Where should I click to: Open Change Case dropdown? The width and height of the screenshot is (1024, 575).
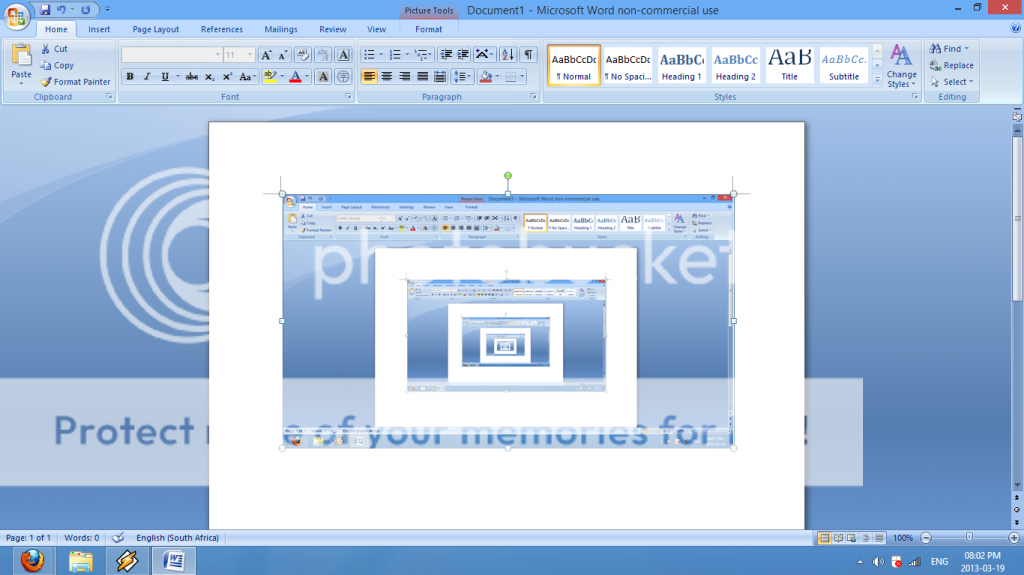click(246, 76)
